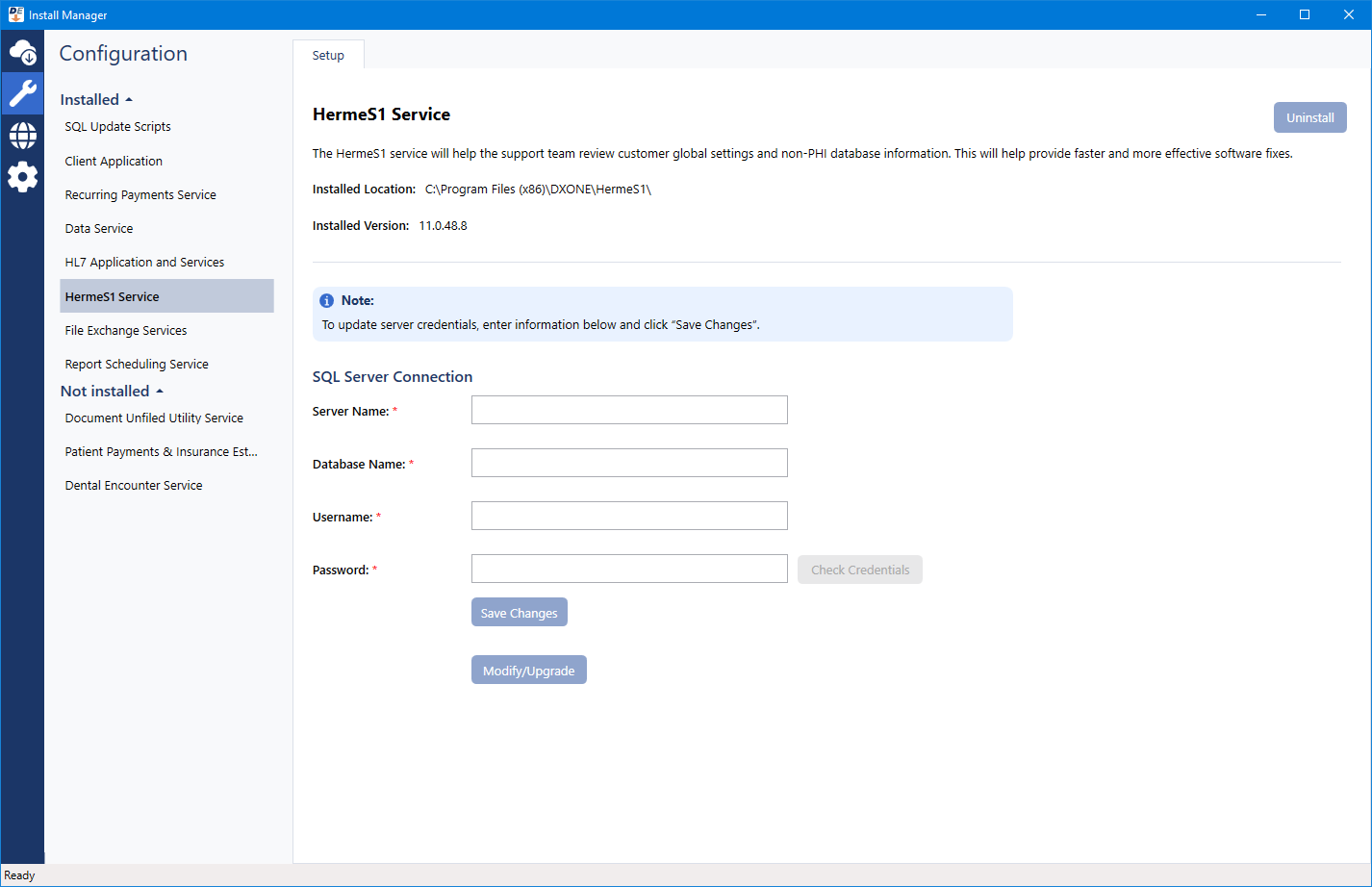
Task: Click the blue info Note icon
Action: (327, 301)
